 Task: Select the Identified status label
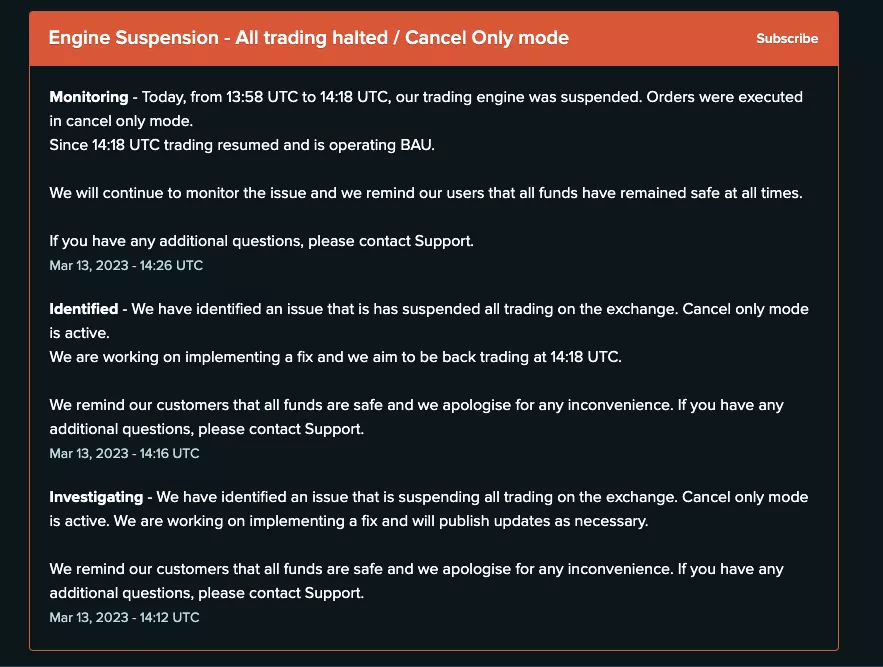tap(83, 309)
